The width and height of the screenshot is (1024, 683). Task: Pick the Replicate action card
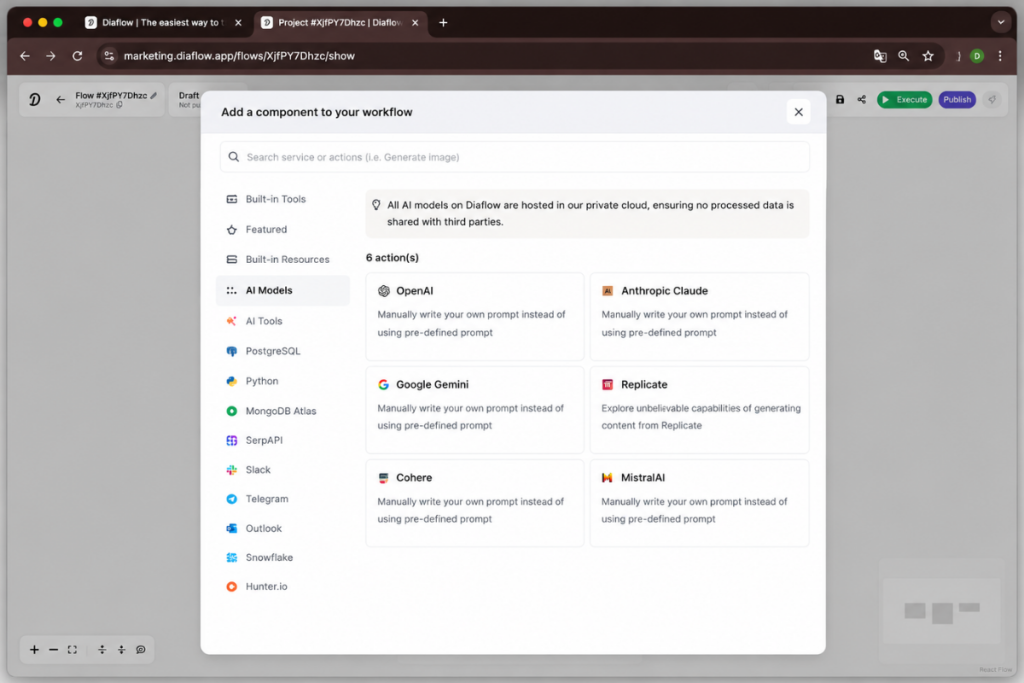[x=699, y=410]
